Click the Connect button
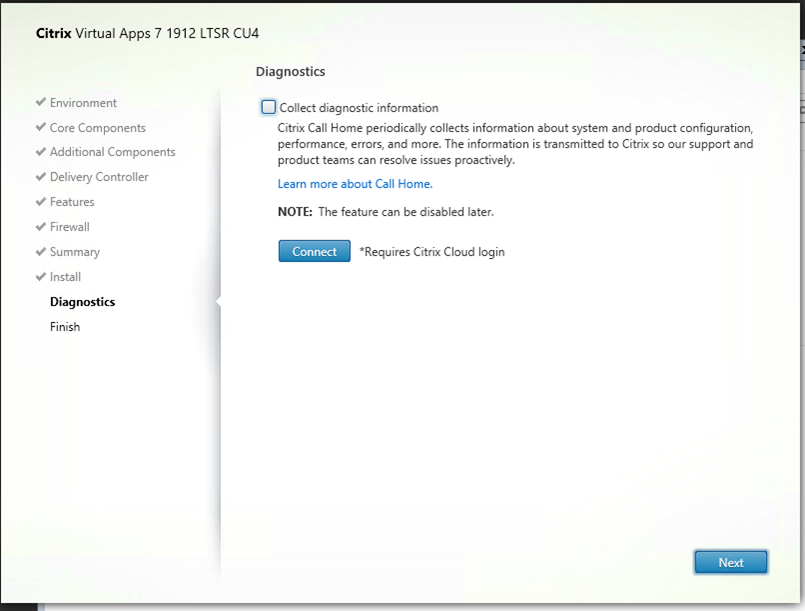Viewport: 805px width, 611px height. pos(314,251)
